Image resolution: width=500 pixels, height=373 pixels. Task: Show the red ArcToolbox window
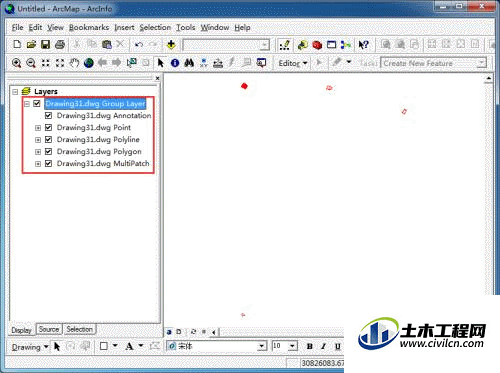pos(317,45)
